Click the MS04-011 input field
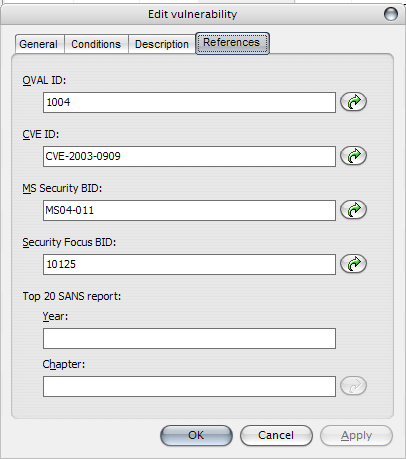406x459 pixels. pyautogui.click(x=189, y=210)
